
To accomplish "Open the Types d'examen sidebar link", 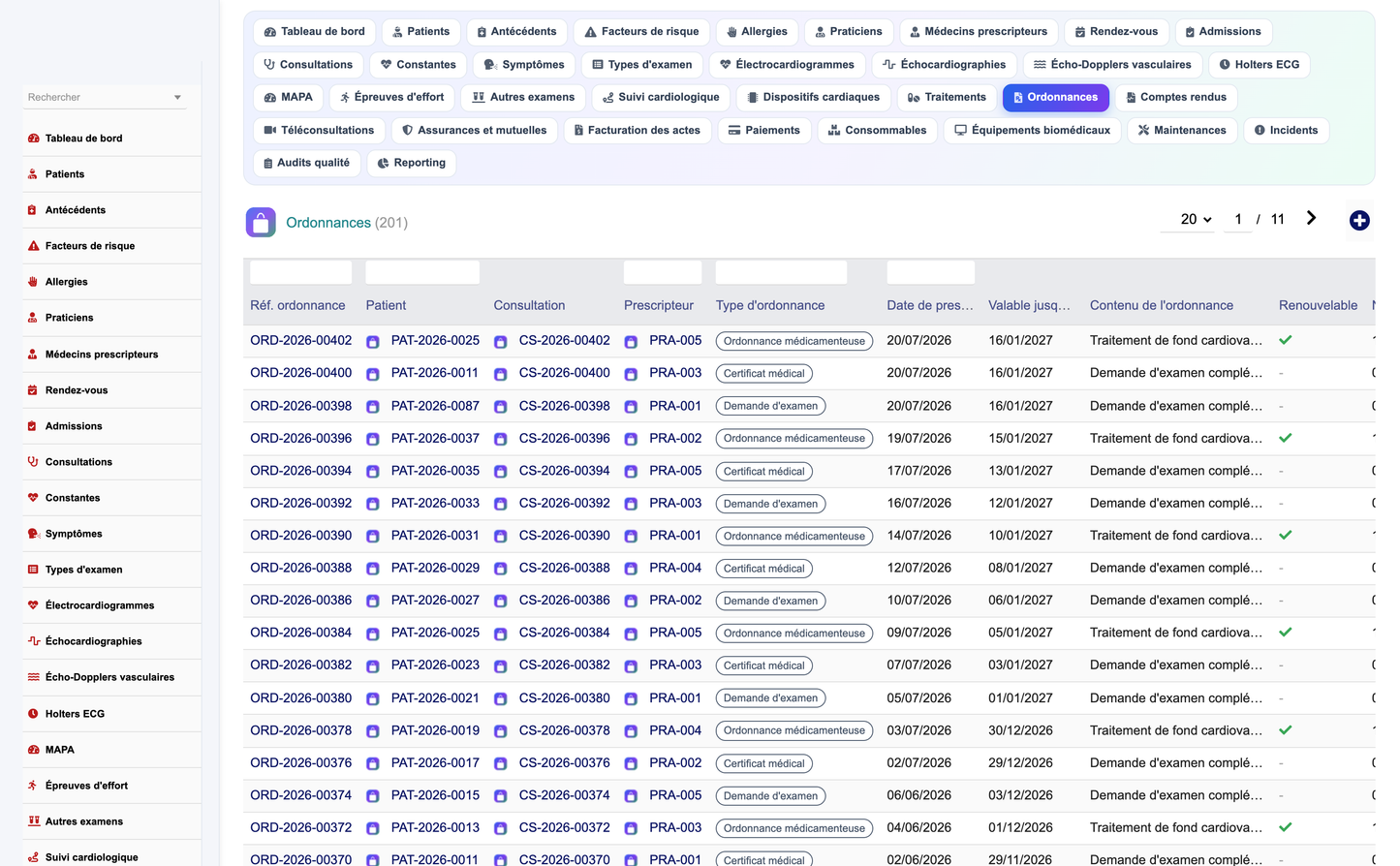I will 84,570.
